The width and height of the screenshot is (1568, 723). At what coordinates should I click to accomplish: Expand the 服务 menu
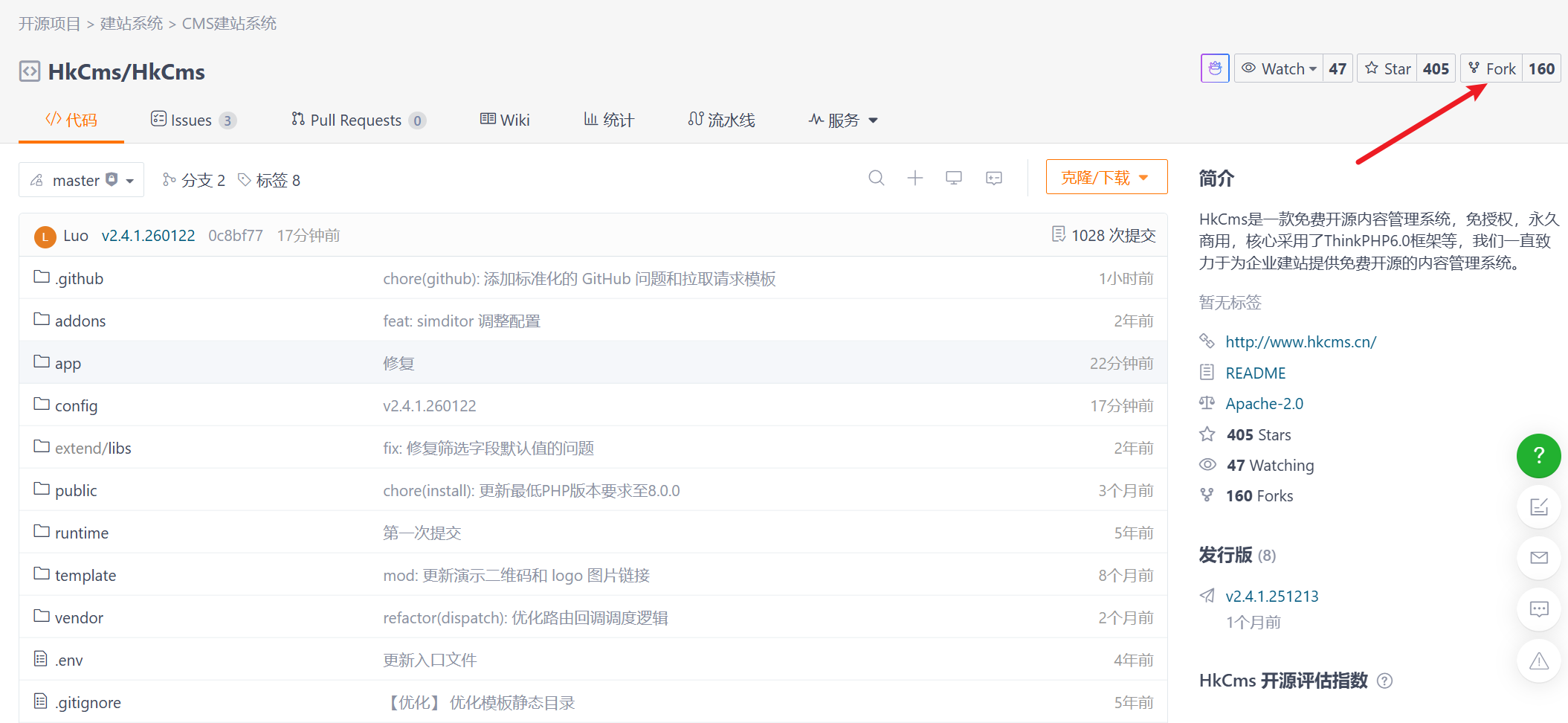tap(843, 120)
